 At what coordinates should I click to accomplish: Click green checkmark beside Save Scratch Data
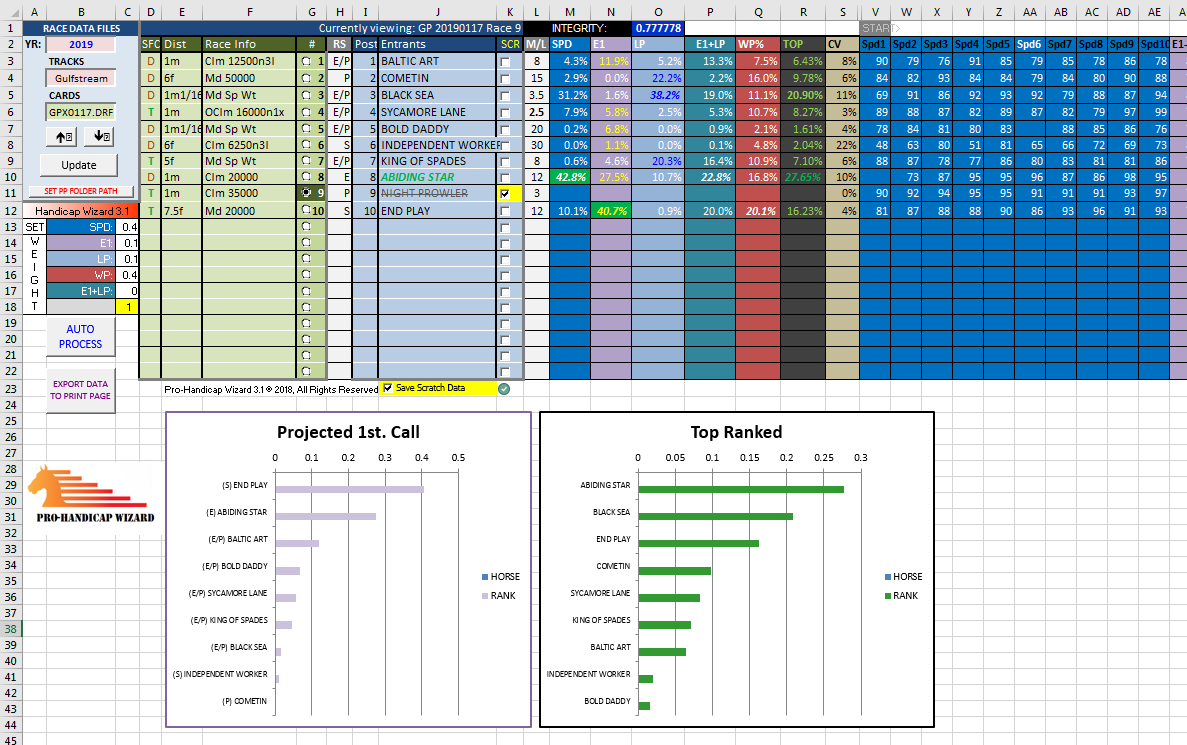pos(504,389)
